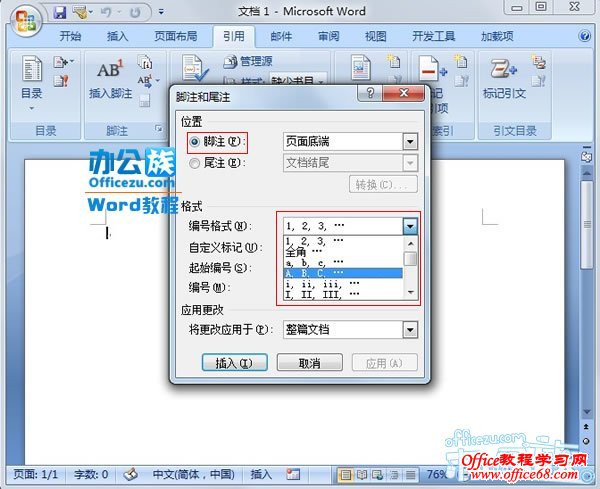Close the 脚注和尾注 dialog
The image size is (600, 489).
coord(403,93)
